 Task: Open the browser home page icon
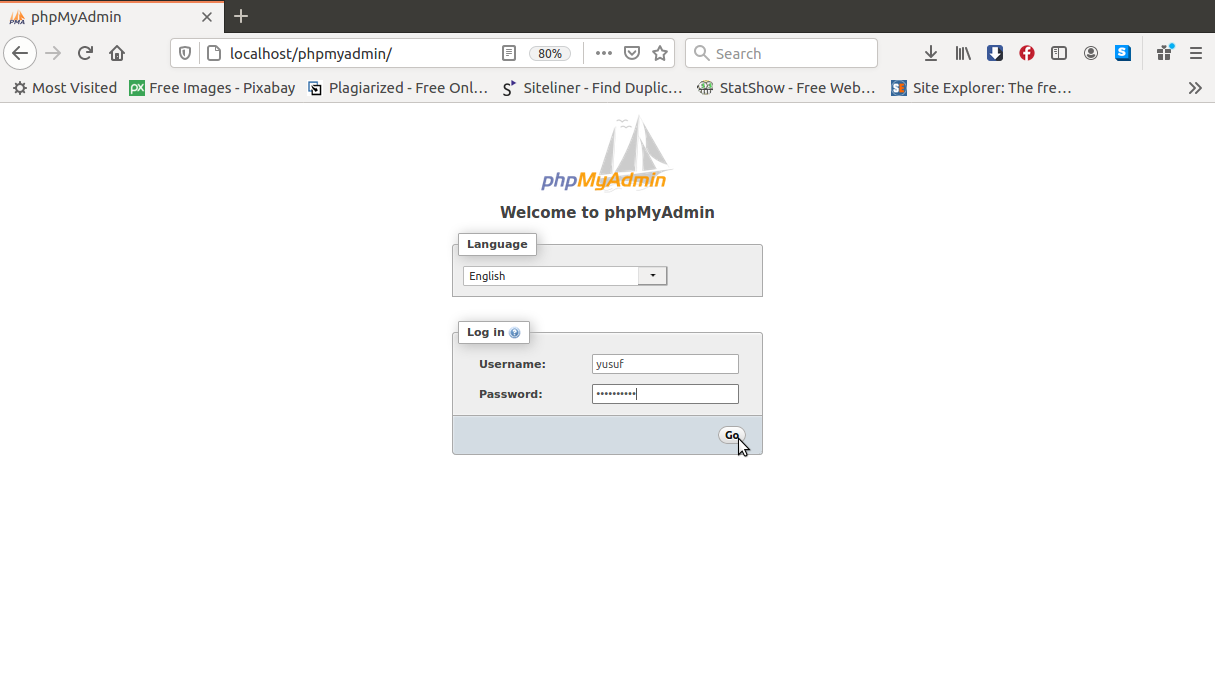[x=117, y=53]
